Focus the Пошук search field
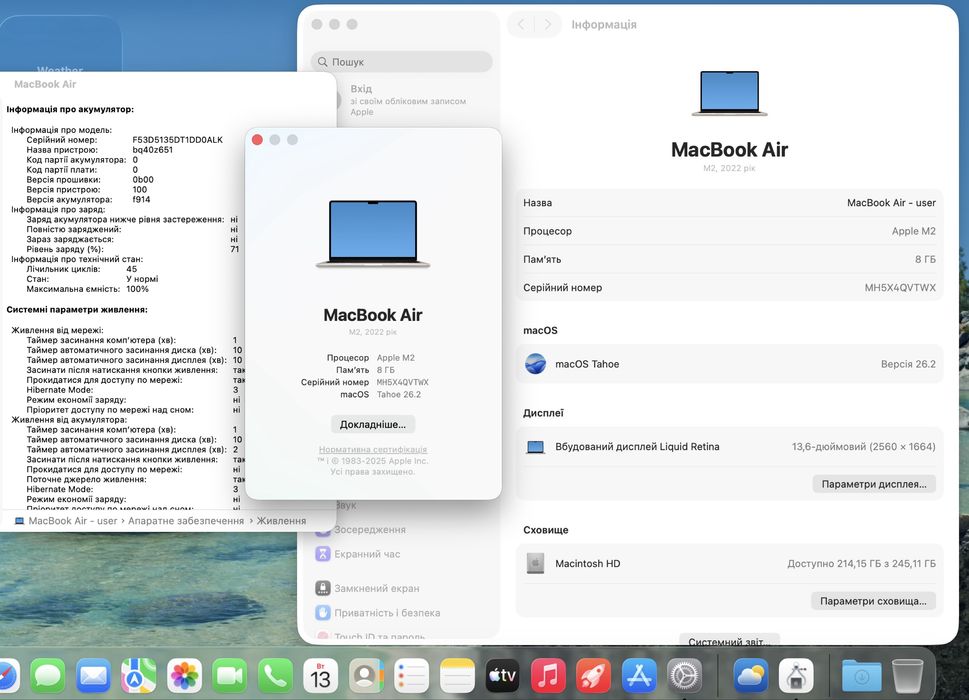The image size is (969, 700). click(x=402, y=62)
